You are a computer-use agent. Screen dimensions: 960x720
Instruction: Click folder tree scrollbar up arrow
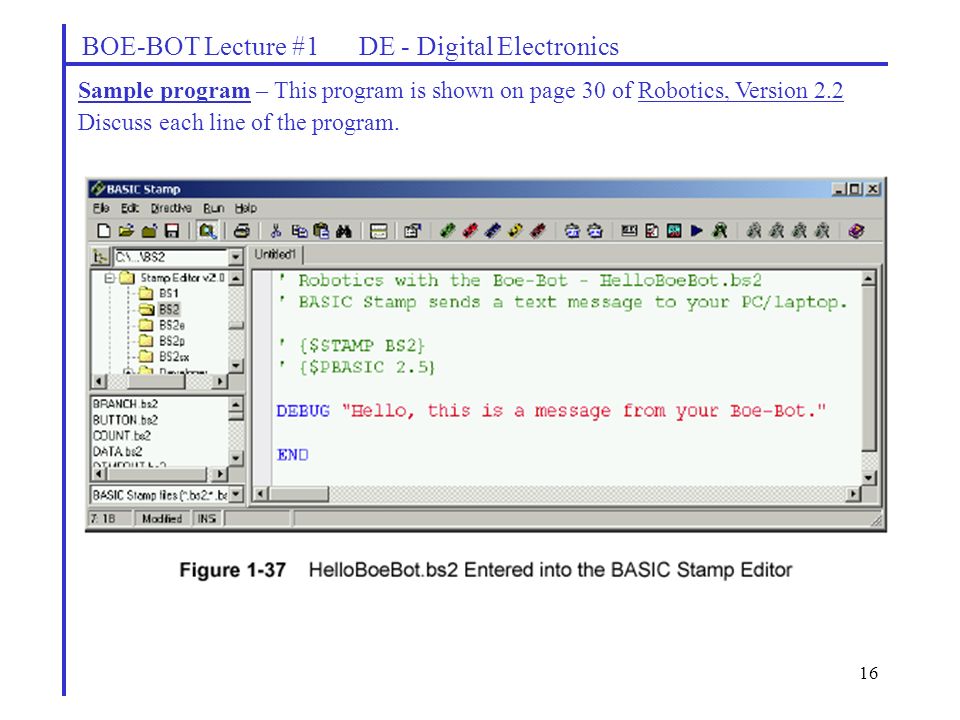[236, 278]
